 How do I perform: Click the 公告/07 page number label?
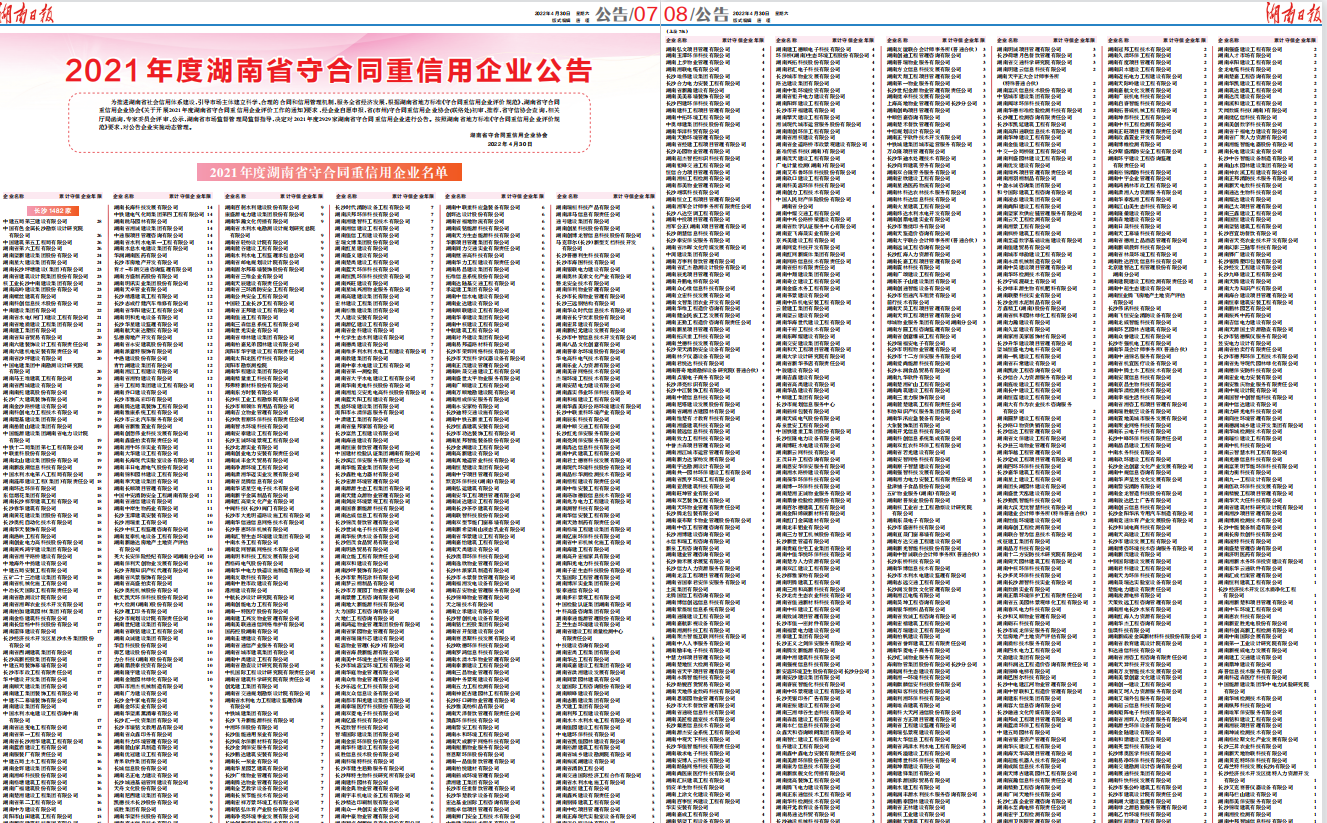(x=626, y=14)
